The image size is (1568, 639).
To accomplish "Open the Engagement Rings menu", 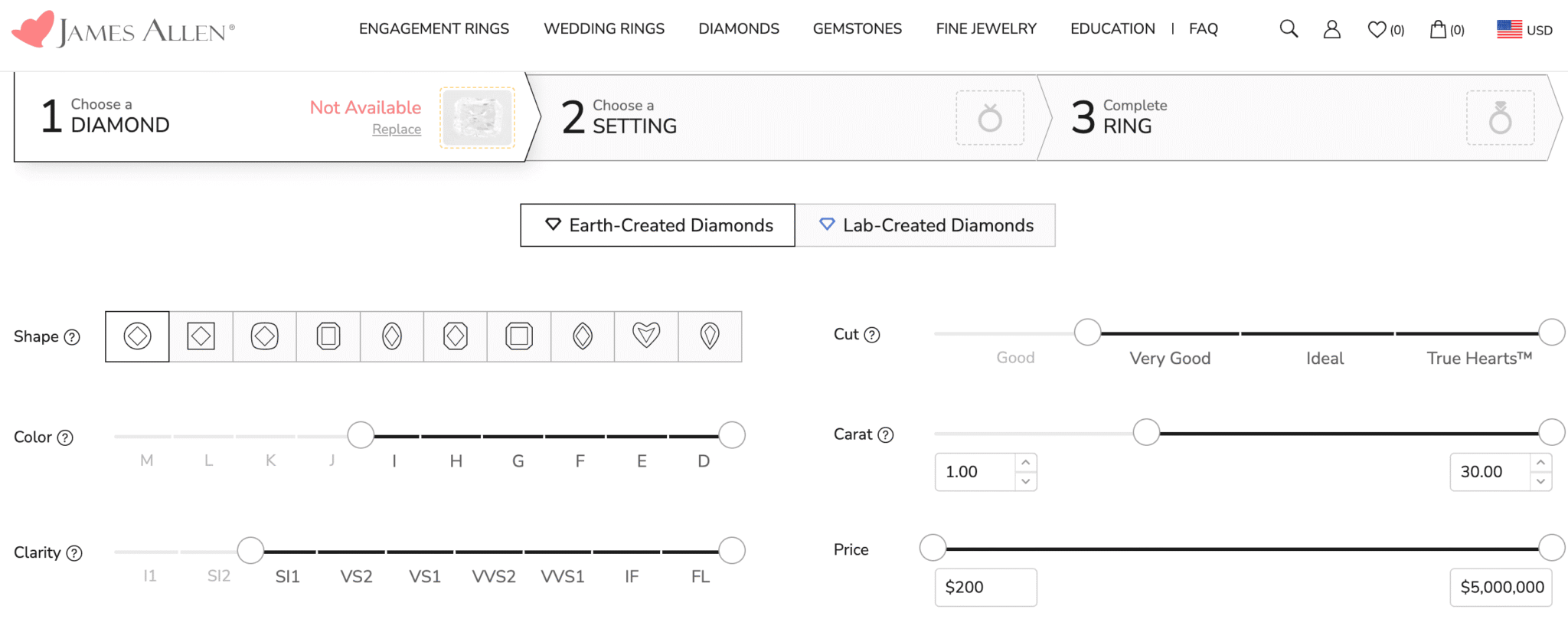I will point(433,29).
